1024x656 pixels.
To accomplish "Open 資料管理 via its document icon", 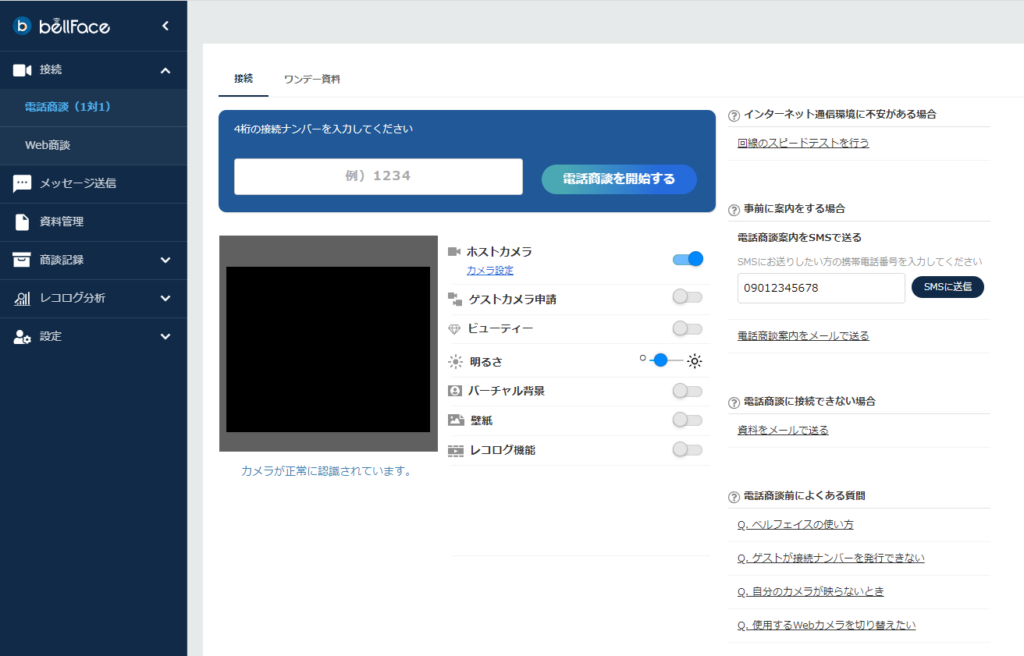I will tap(21, 222).
